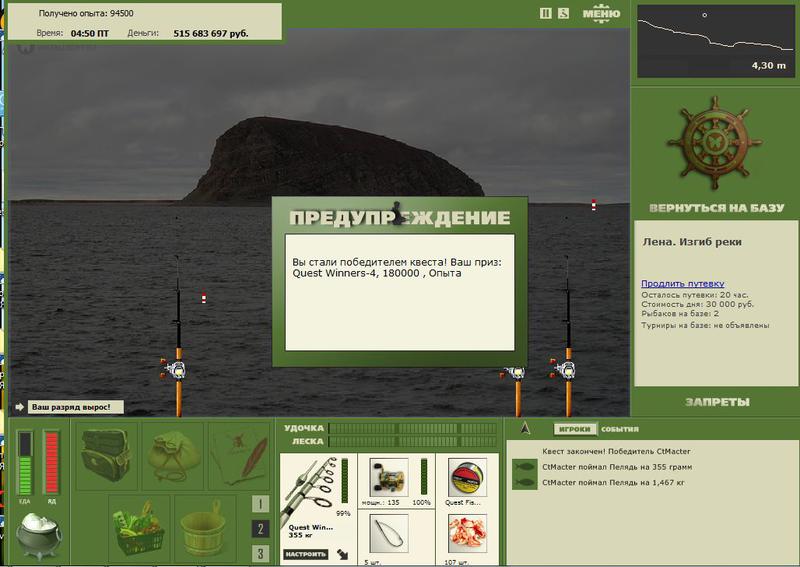This screenshot has height=567, width=800.
Task: Follow the Продлить путевку link
Action: (x=683, y=284)
